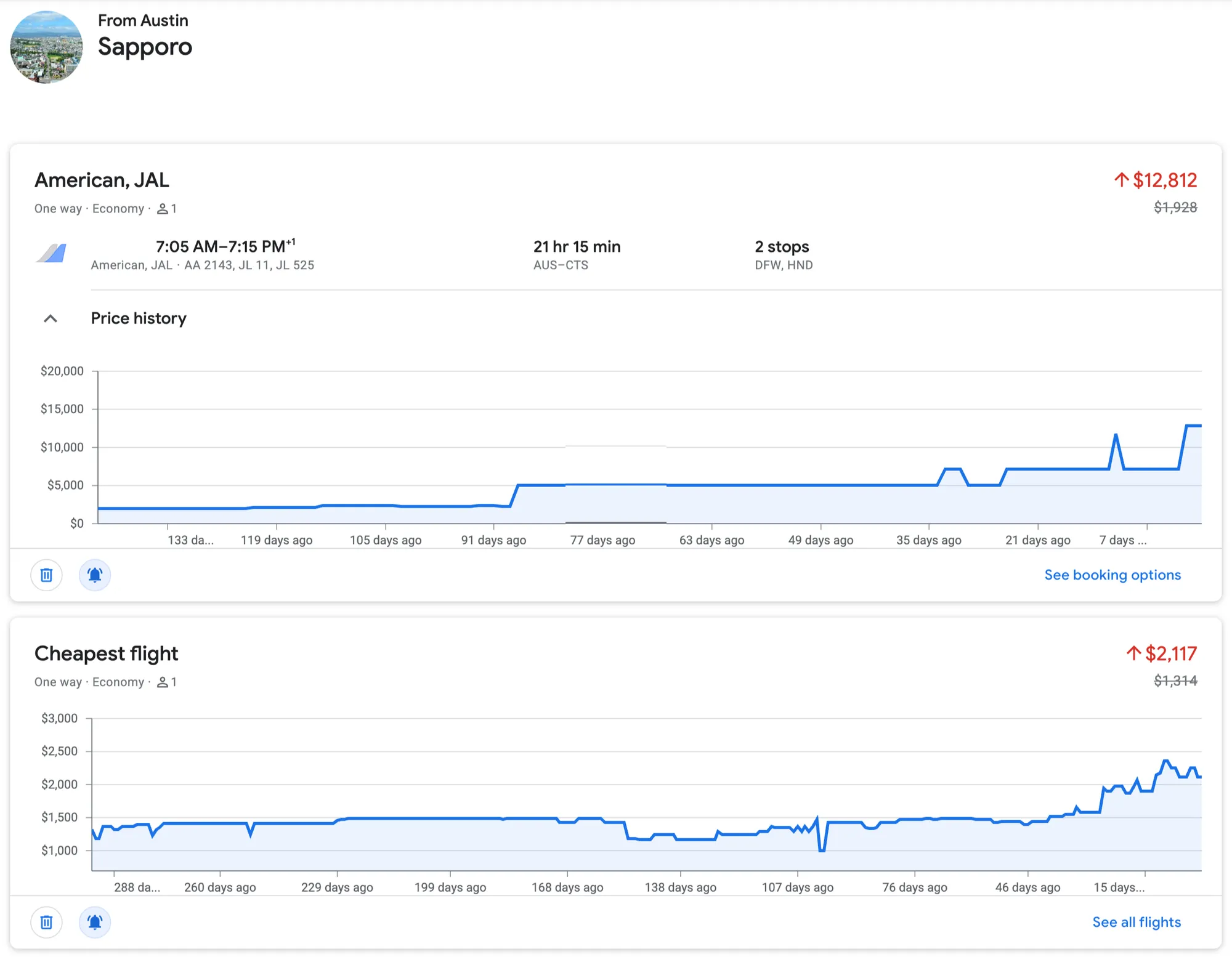Toggle price alert bell for Cheapest flight
Screen dimensions: 1232x962
(95, 923)
